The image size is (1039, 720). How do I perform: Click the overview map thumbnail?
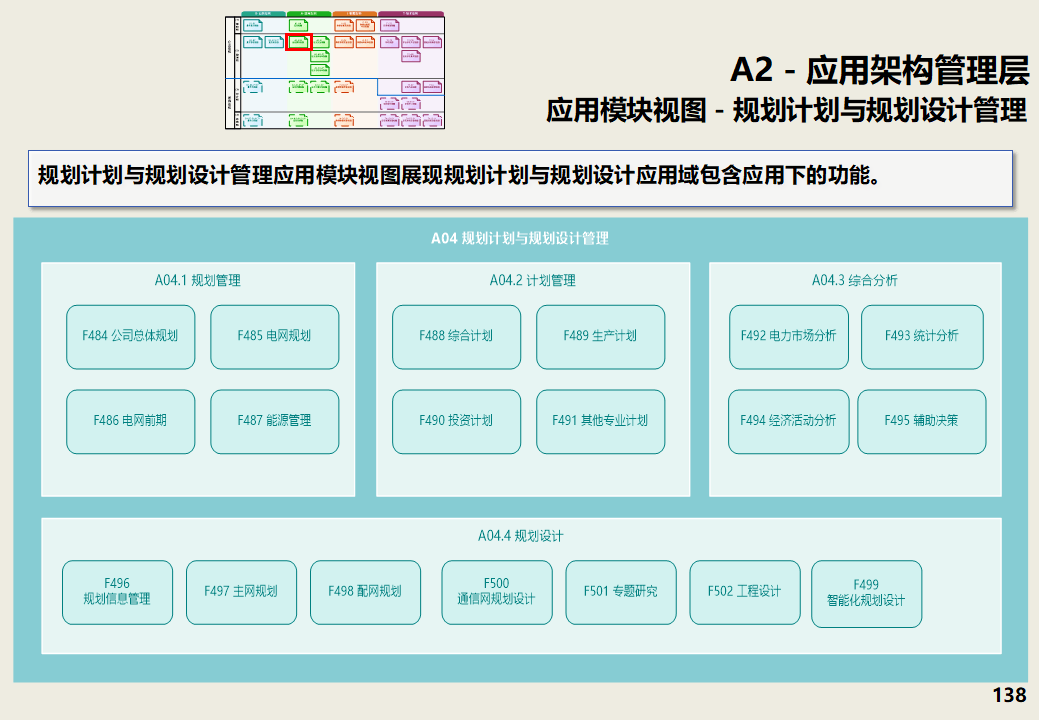pyautogui.click(x=335, y=70)
